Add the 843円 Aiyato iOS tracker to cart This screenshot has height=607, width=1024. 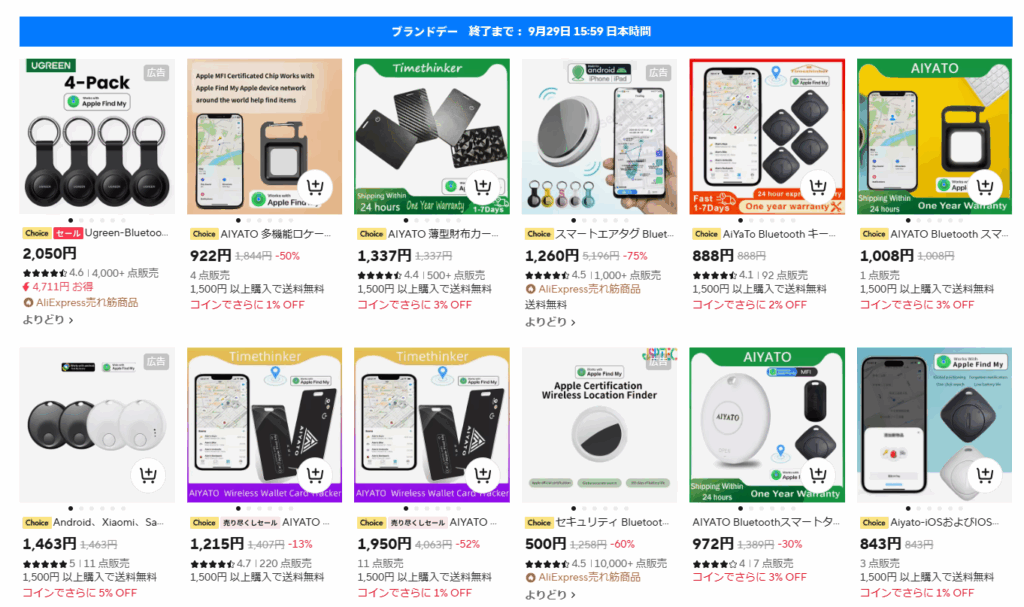985,475
